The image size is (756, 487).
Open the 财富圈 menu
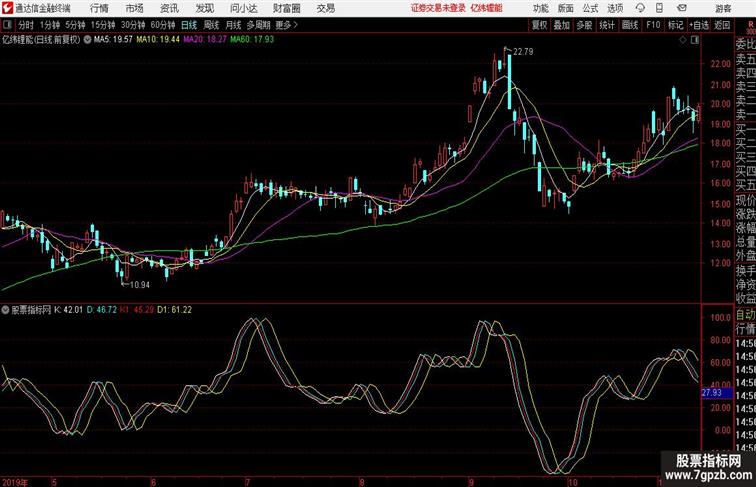pyautogui.click(x=286, y=8)
